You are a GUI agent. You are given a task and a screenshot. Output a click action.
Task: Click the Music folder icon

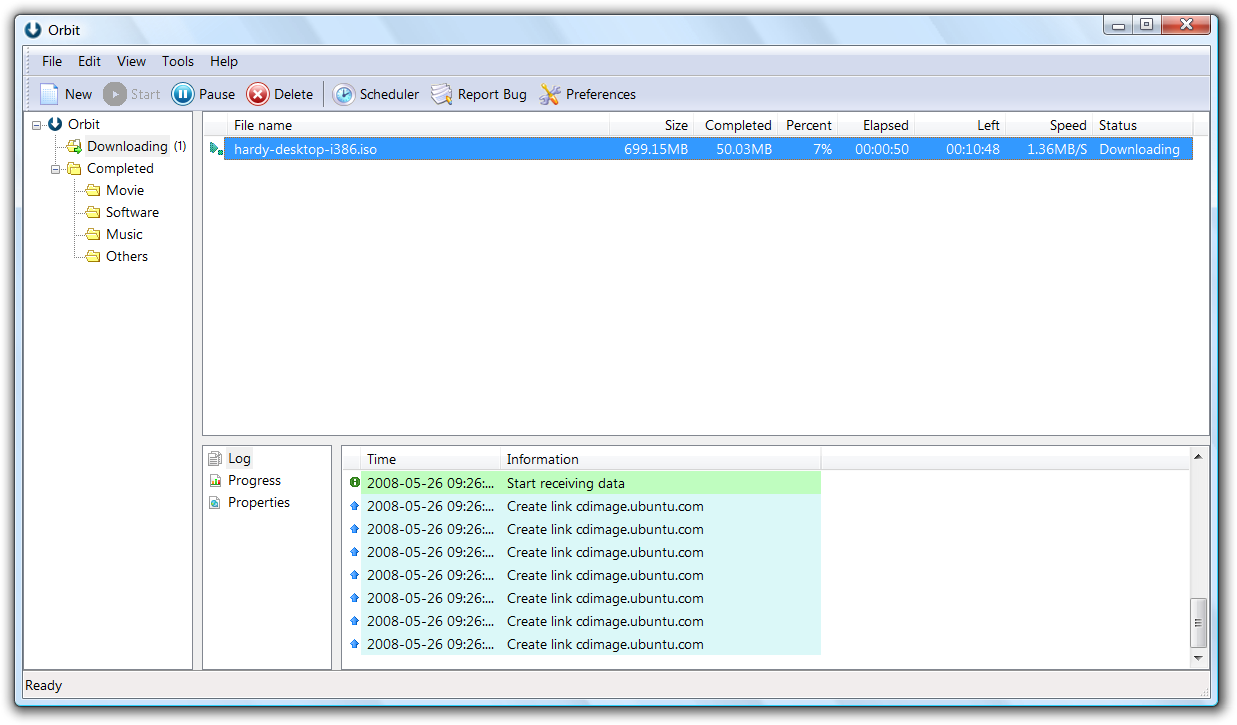(x=93, y=234)
